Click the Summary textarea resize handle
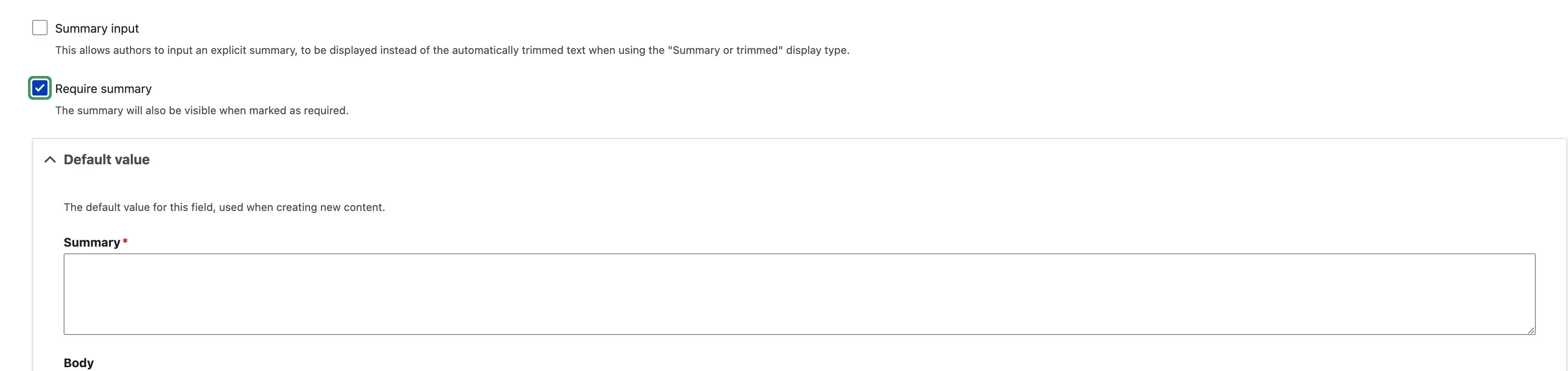 click(1530, 330)
